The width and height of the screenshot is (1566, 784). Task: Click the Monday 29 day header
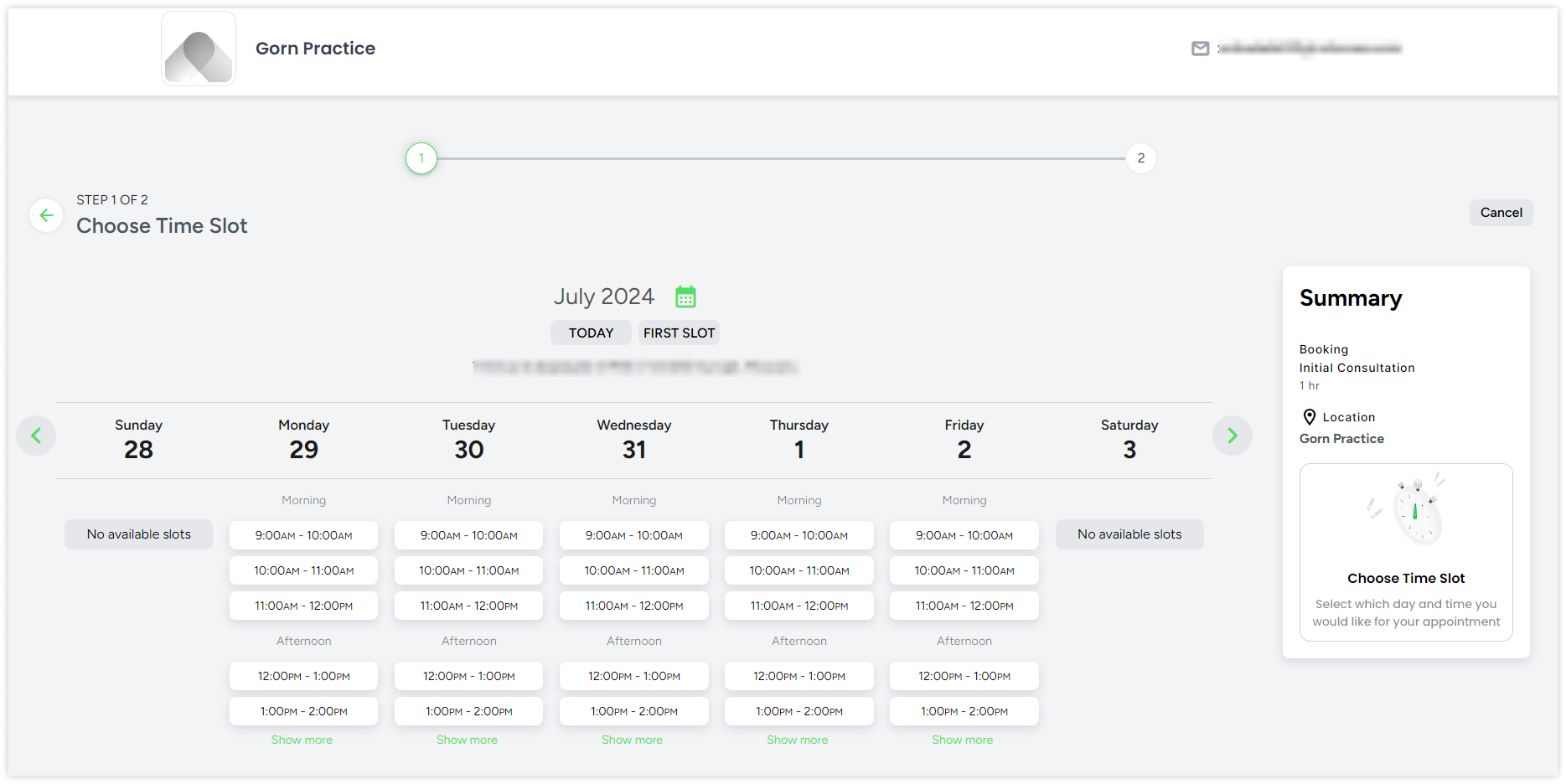tap(303, 439)
